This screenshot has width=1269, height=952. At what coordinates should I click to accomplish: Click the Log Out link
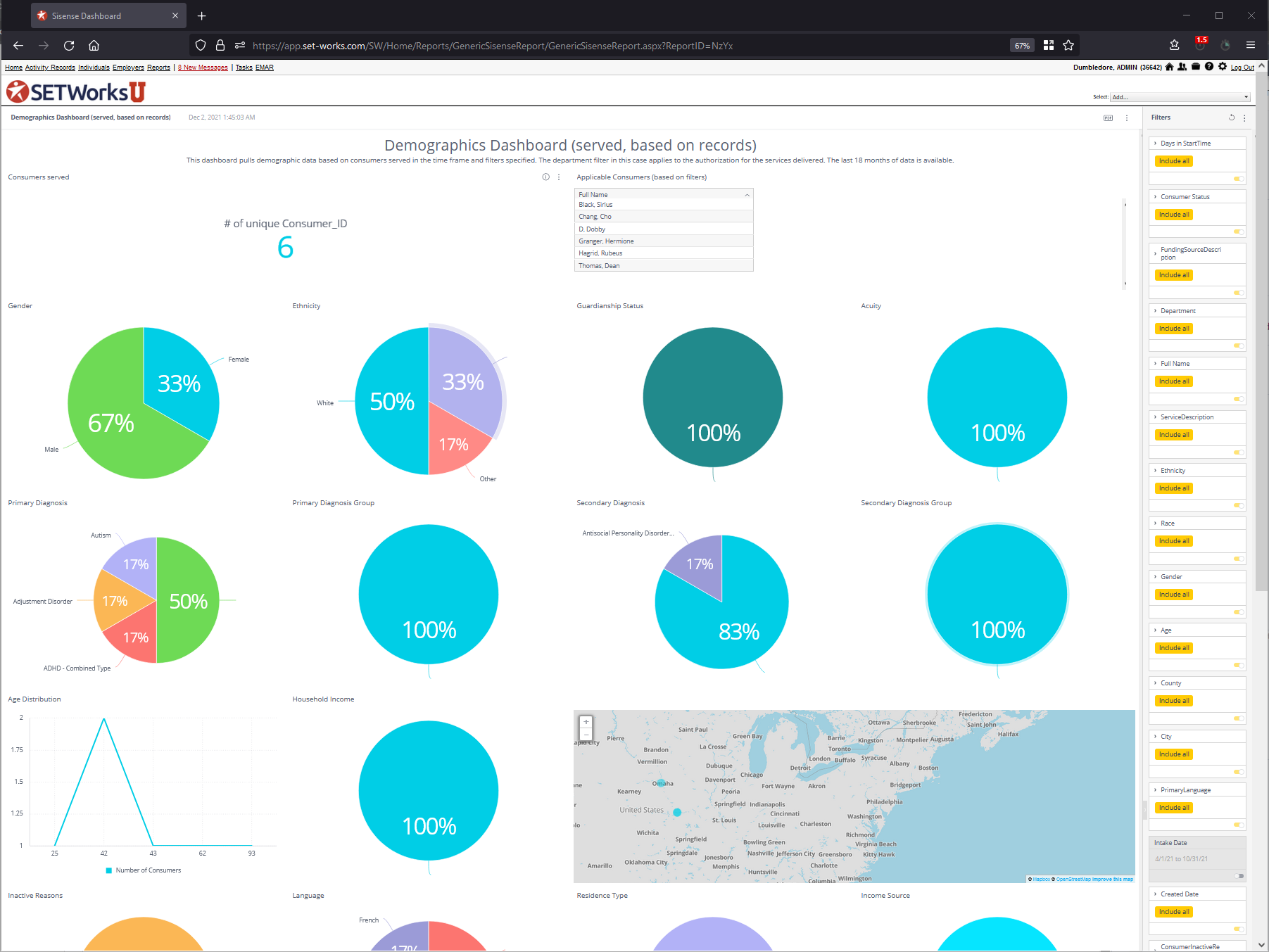click(x=1242, y=68)
